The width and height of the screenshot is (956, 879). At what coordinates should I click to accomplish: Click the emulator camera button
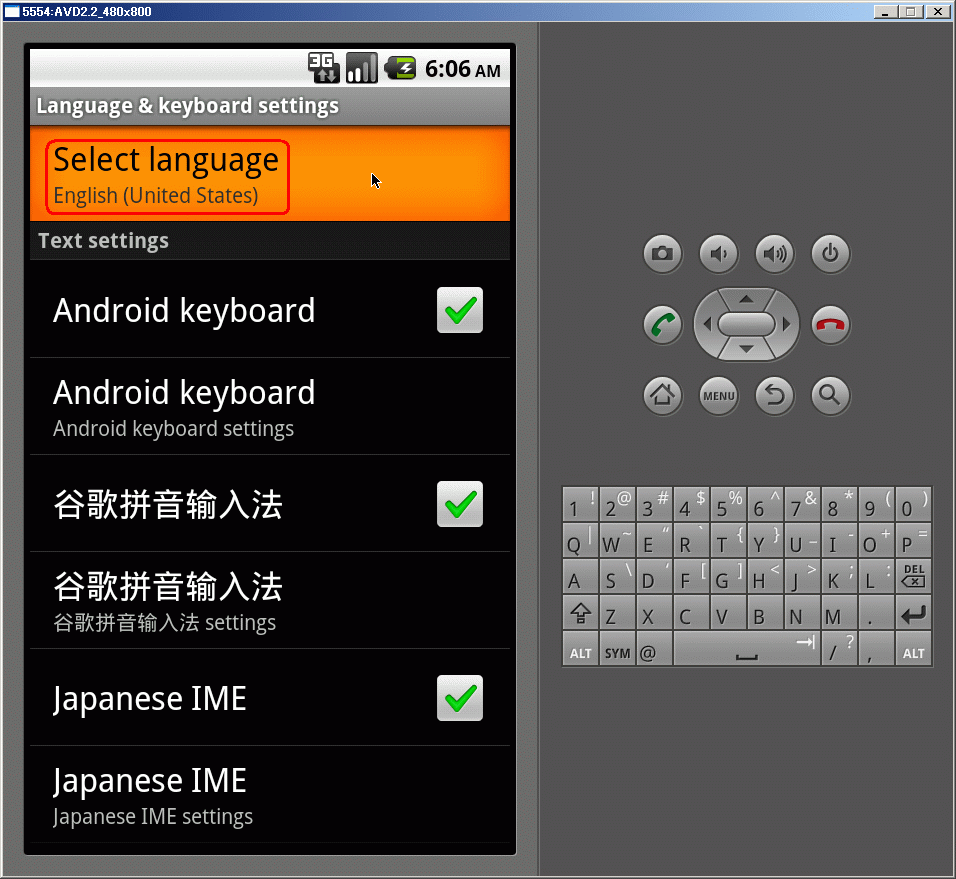click(662, 254)
